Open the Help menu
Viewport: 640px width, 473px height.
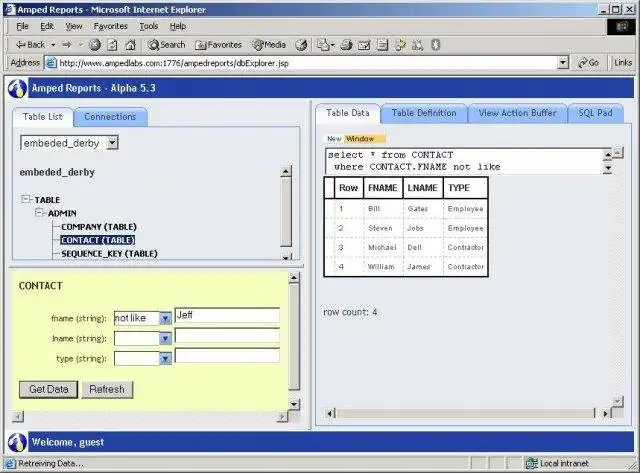pos(178,27)
